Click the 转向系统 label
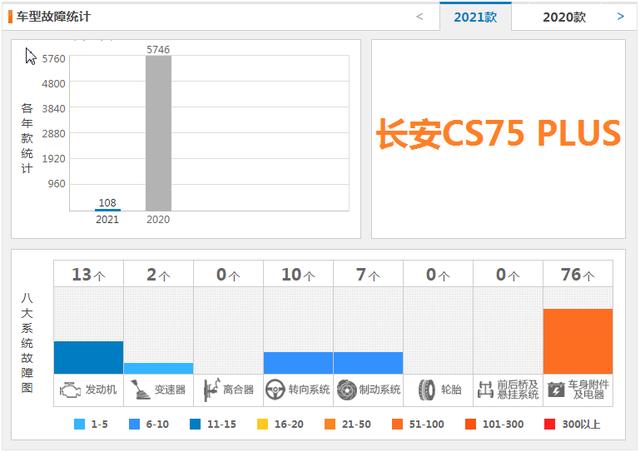The image size is (640, 452). click(309, 390)
